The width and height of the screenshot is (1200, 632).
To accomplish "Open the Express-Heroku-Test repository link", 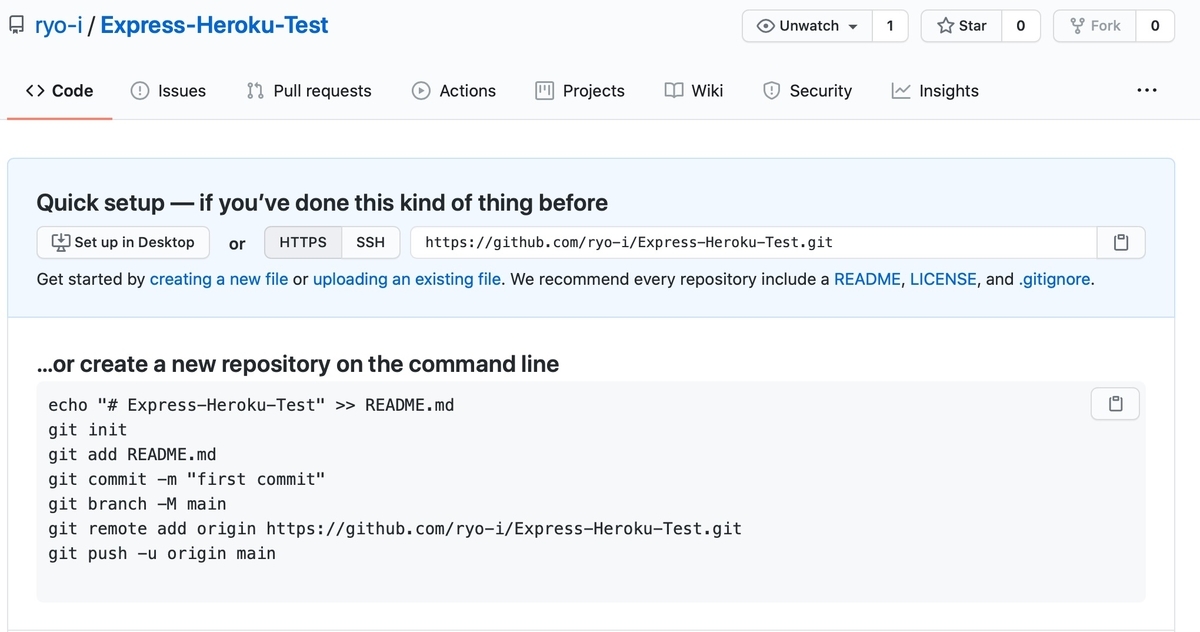I will point(214,25).
